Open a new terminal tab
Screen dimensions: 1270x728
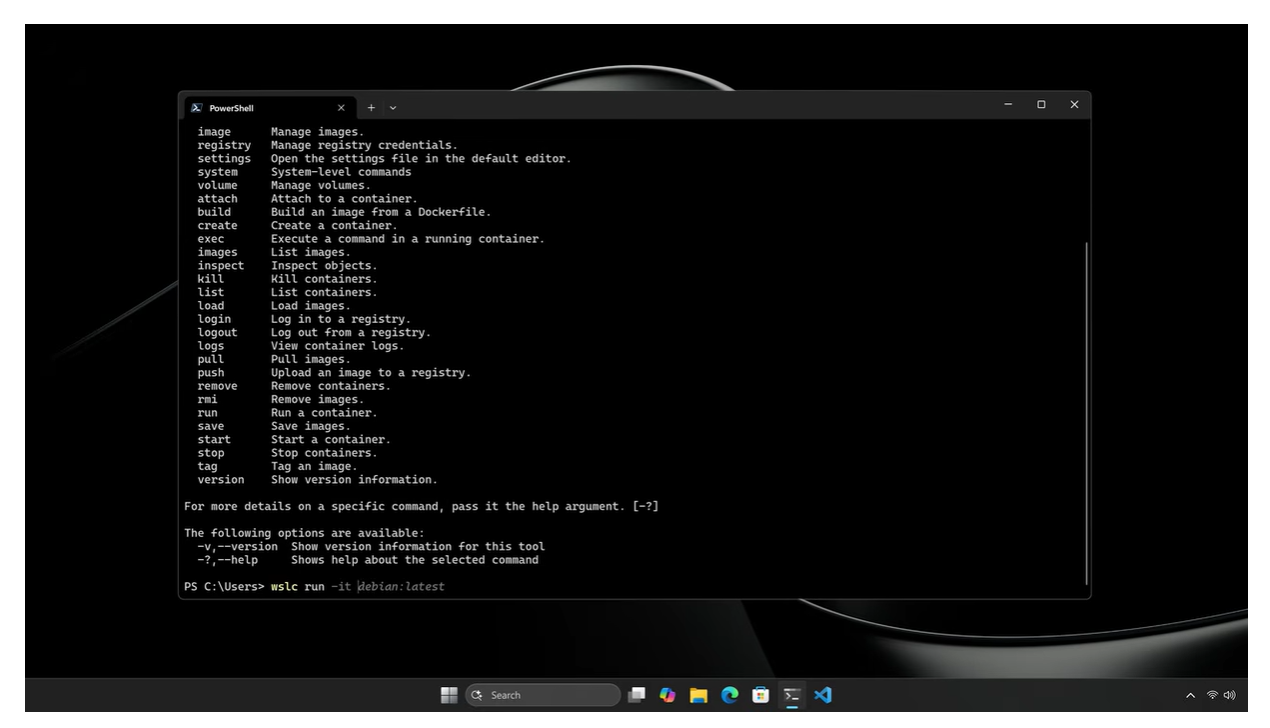point(371,107)
